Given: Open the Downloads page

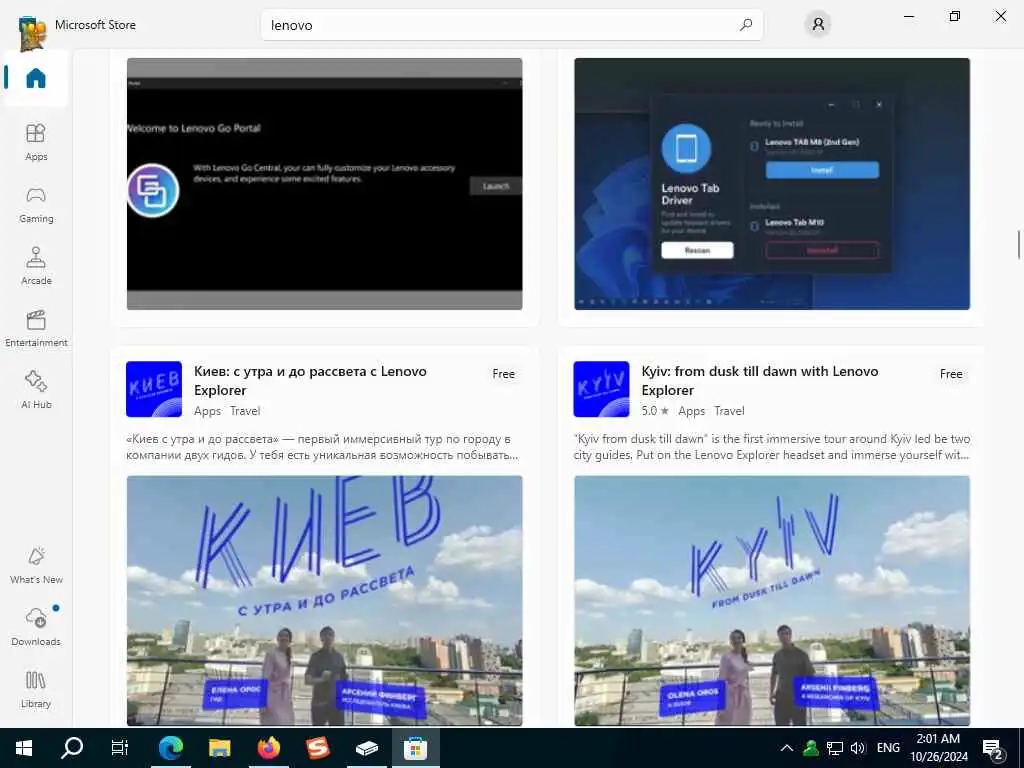Looking at the screenshot, I should tap(36, 627).
